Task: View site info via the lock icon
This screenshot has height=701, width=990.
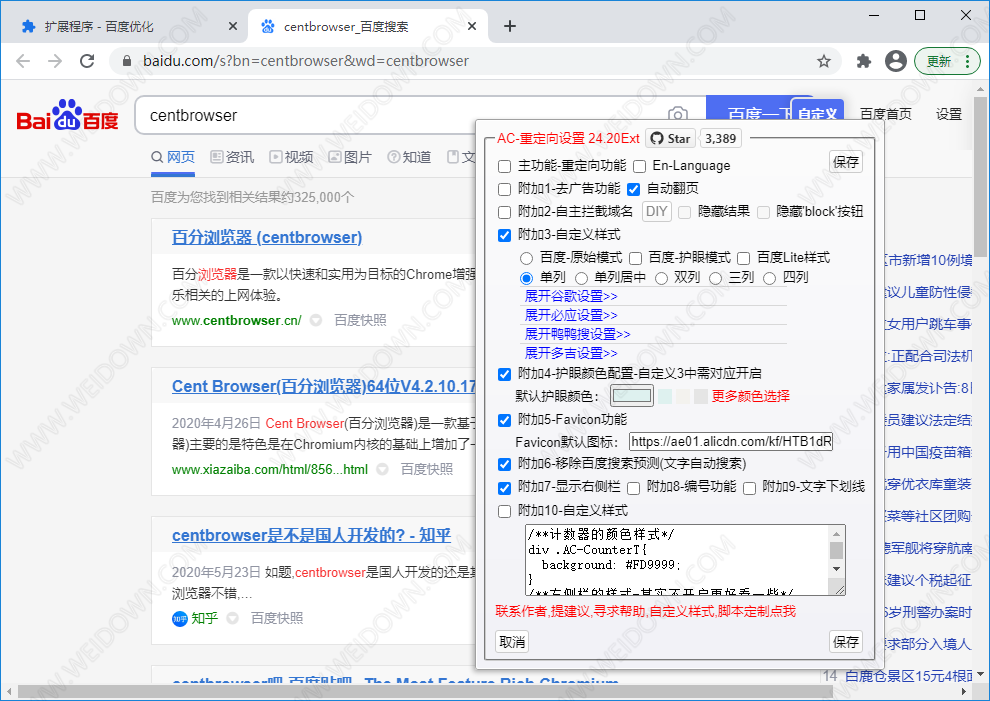Action: click(127, 61)
